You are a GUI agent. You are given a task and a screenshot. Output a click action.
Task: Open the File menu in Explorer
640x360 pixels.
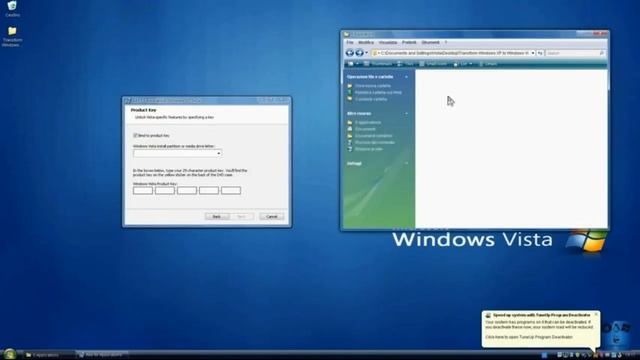tap(350, 42)
